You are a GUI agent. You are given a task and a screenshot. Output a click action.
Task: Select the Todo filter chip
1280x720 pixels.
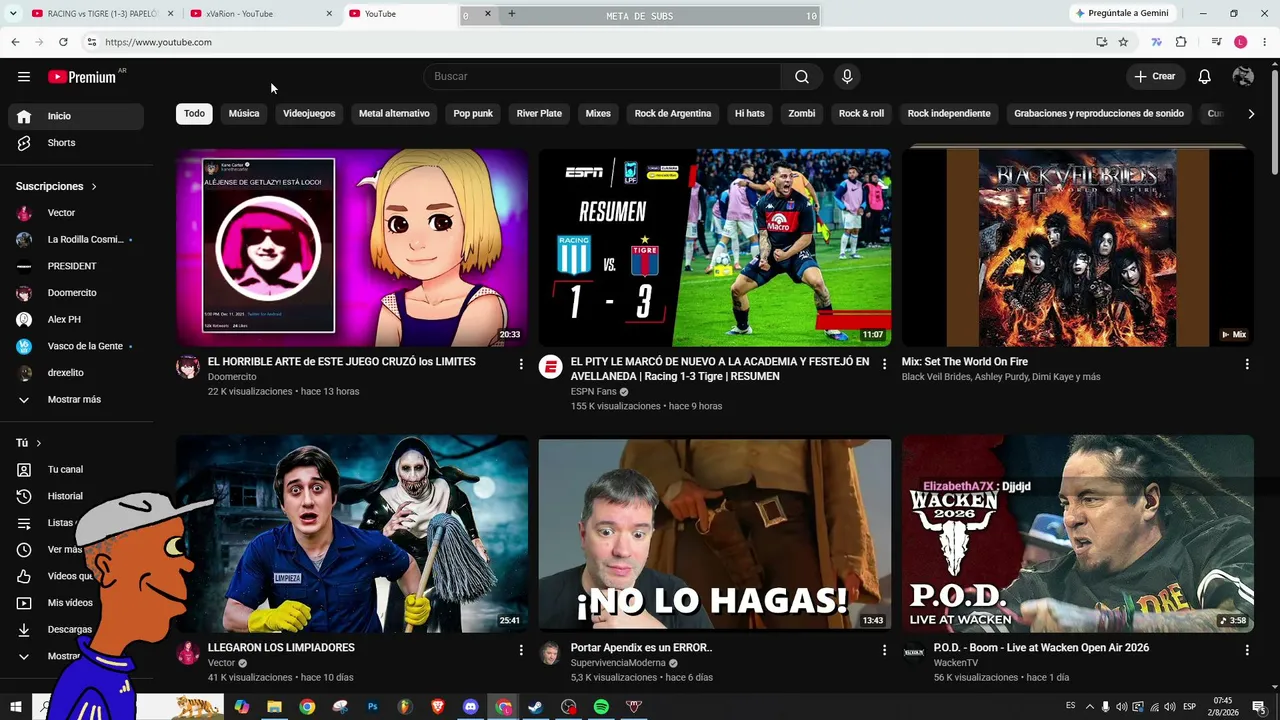coord(195,114)
